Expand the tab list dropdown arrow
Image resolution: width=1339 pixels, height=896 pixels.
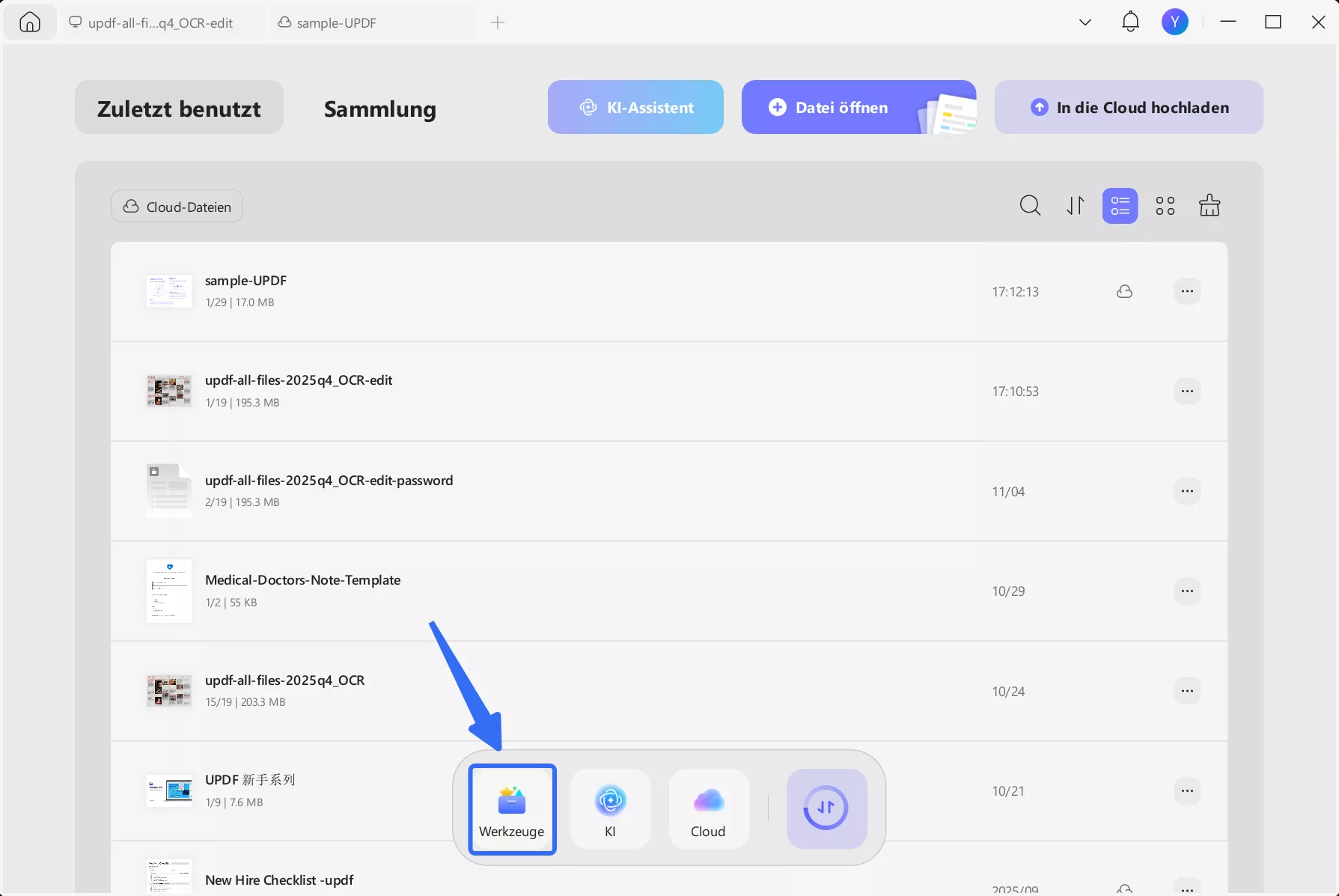[x=1085, y=22]
